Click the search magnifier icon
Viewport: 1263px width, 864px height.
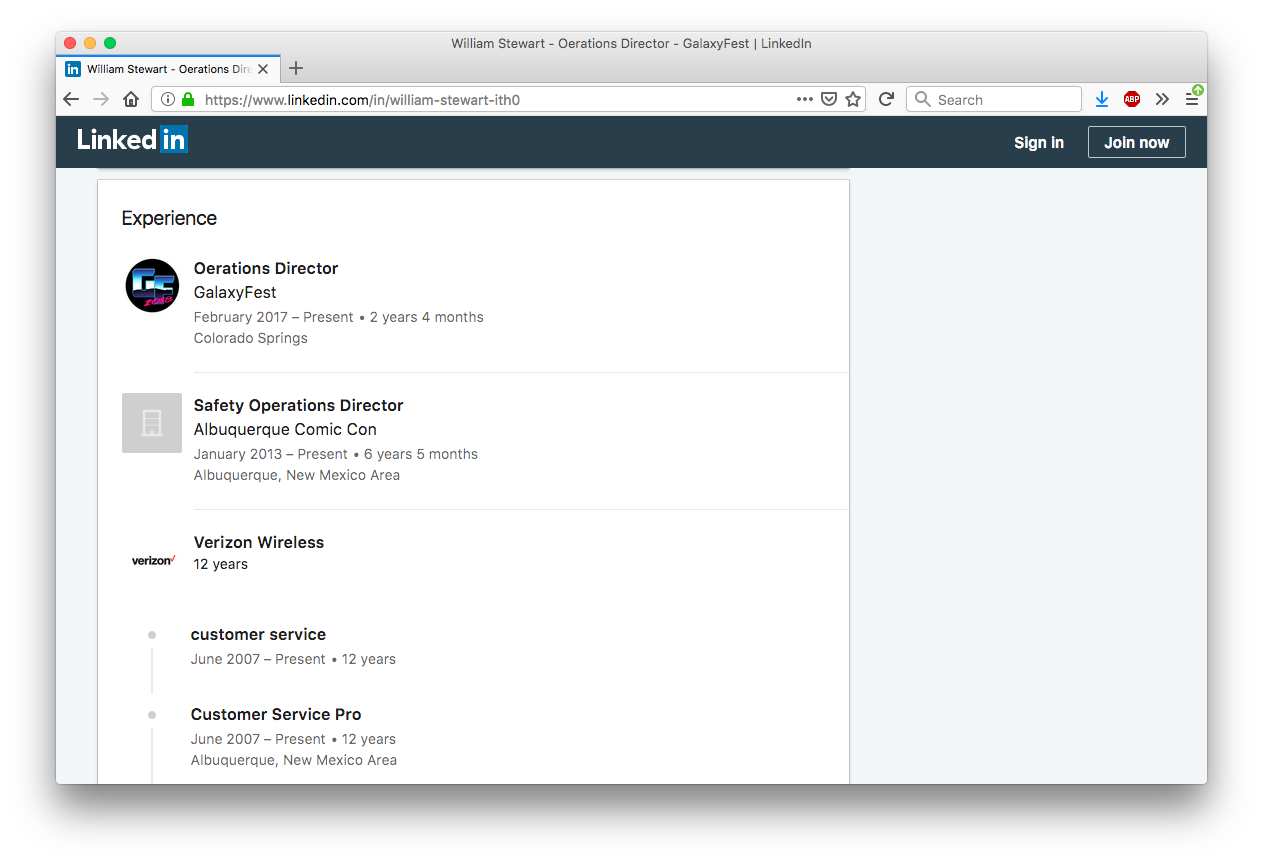point(922,99)
